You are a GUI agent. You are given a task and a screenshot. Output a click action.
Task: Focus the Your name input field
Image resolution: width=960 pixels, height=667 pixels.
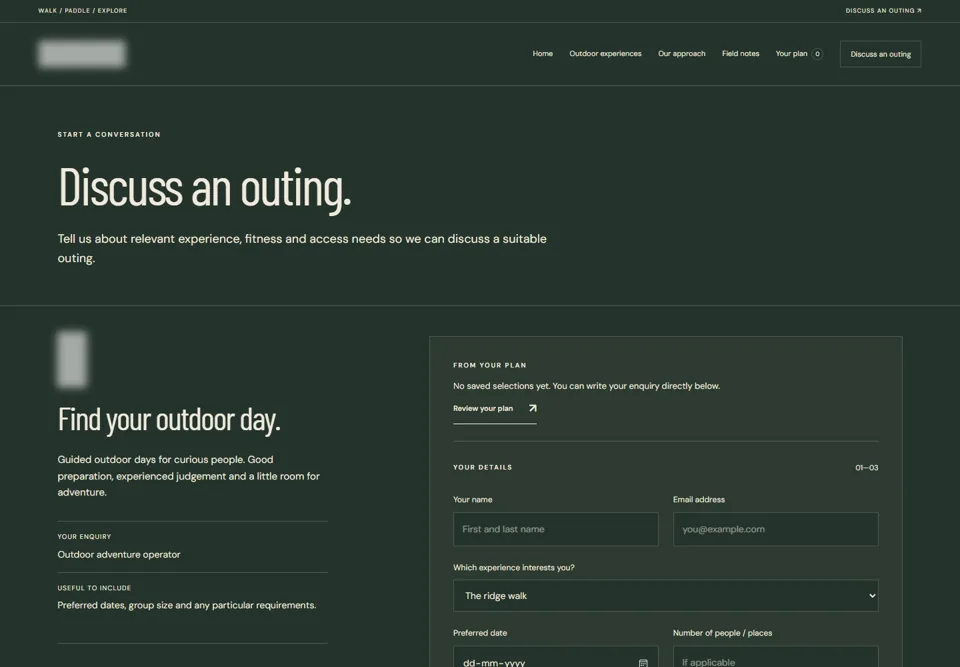click(555, 529)
